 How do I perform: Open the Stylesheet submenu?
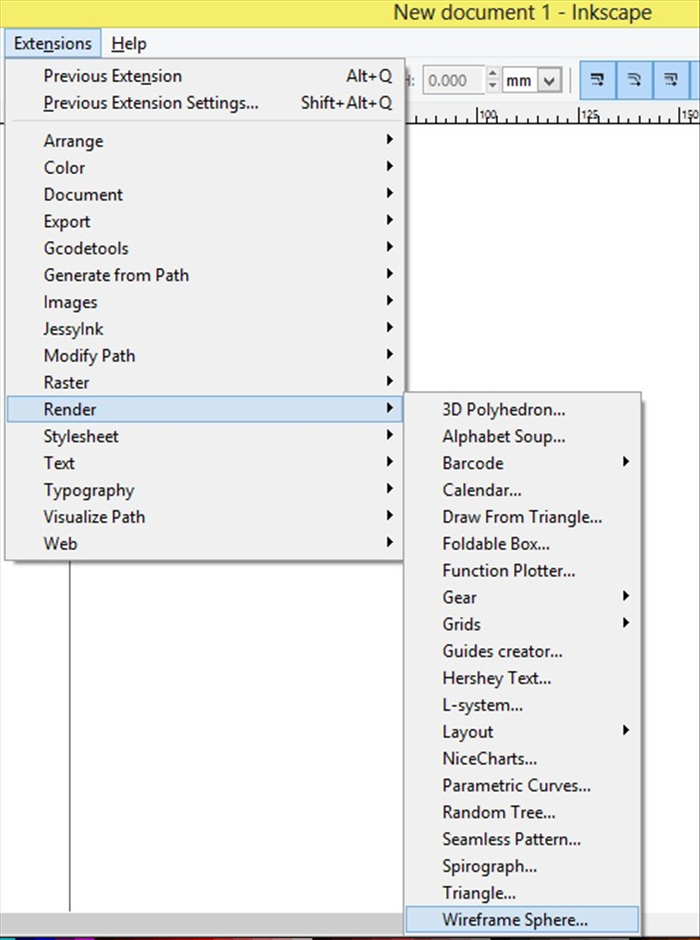(x=204, y=436)
